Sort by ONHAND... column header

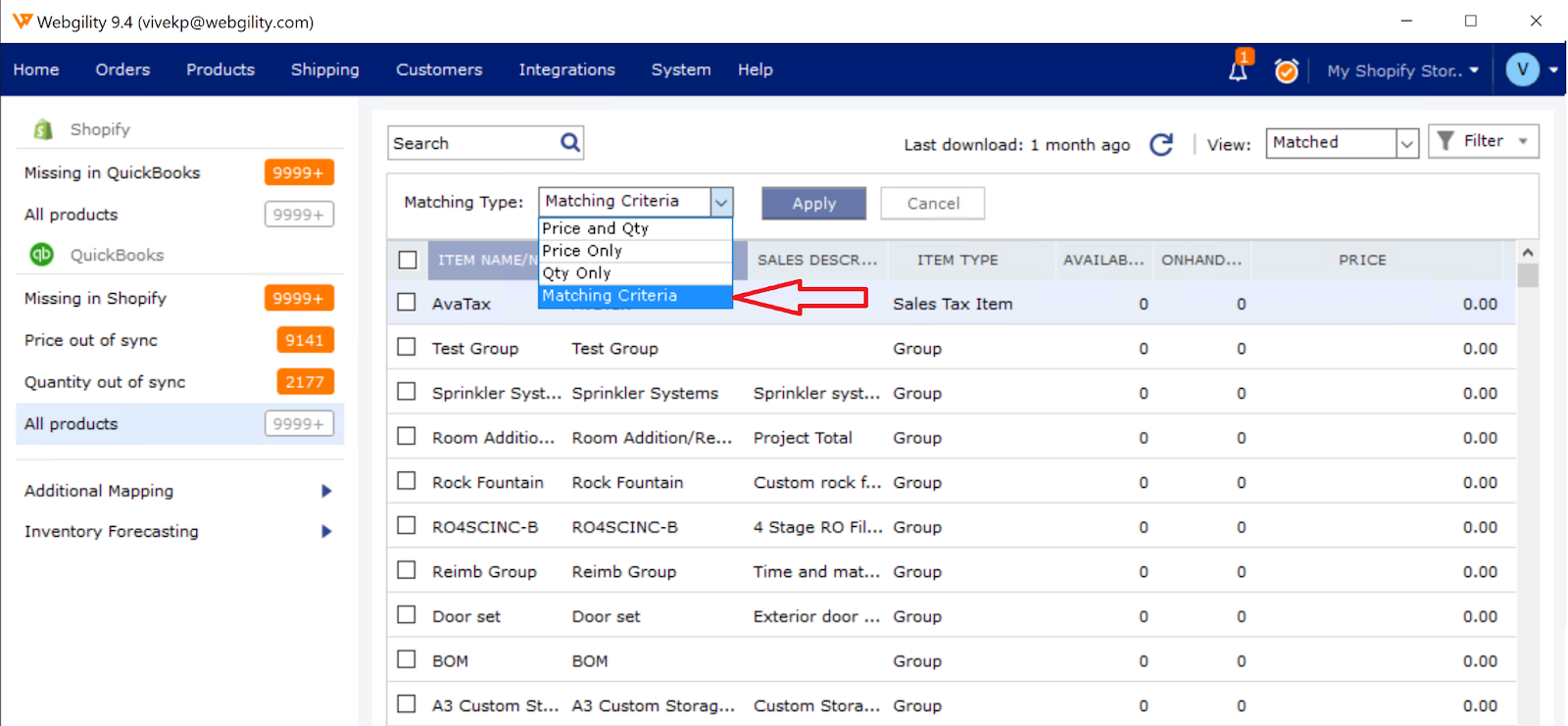click(1201, 260)
